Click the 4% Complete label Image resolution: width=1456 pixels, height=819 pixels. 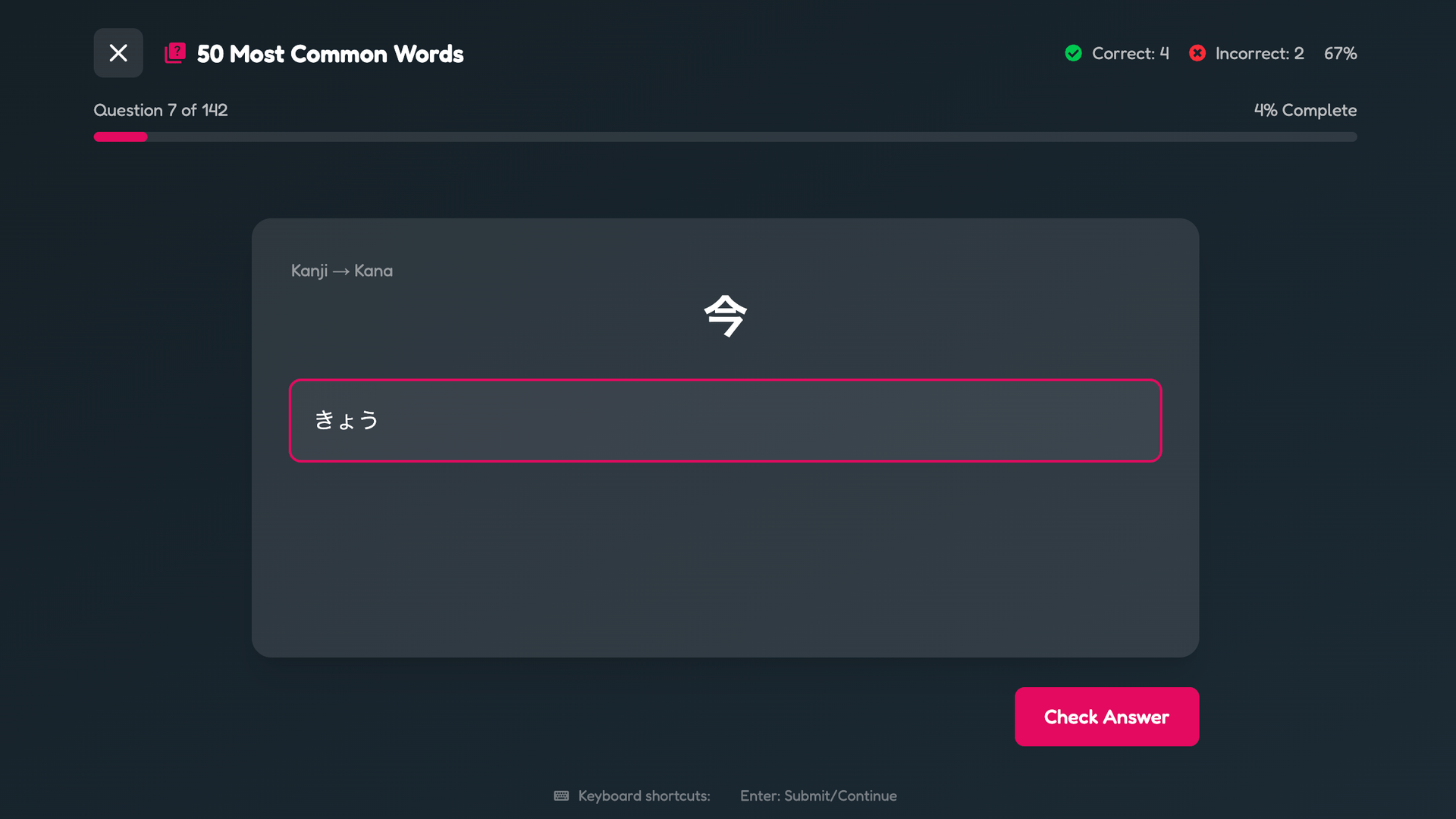[1305, 111]
